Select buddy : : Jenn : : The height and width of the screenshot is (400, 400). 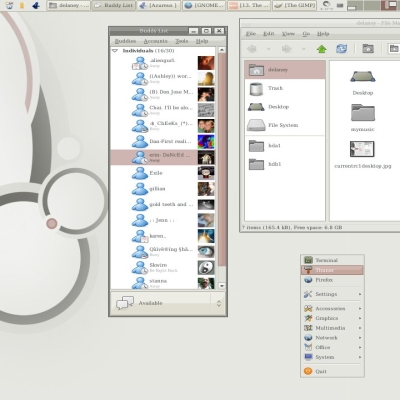pos(163,220)
